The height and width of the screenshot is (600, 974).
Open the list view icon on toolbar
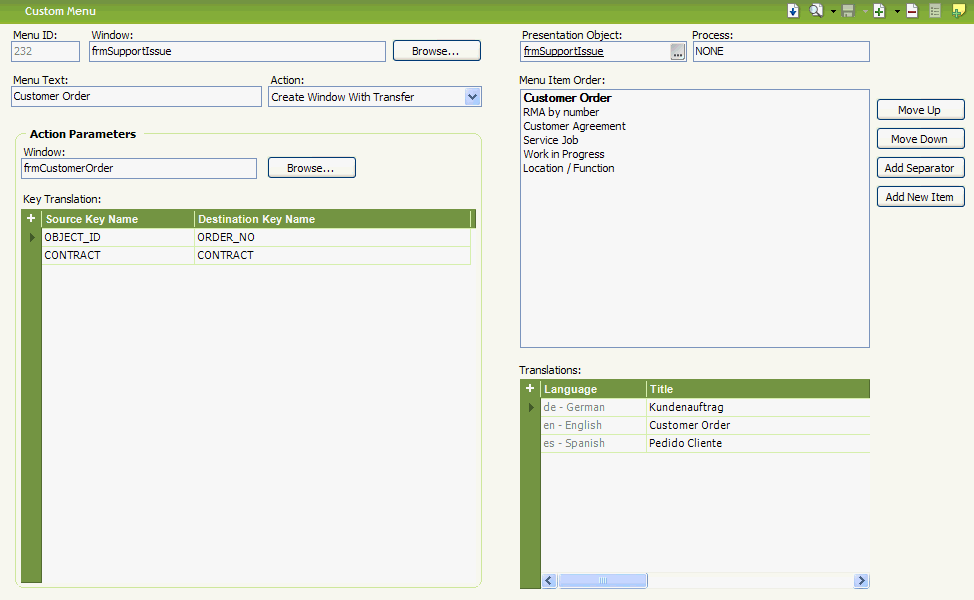pos(935,10)
